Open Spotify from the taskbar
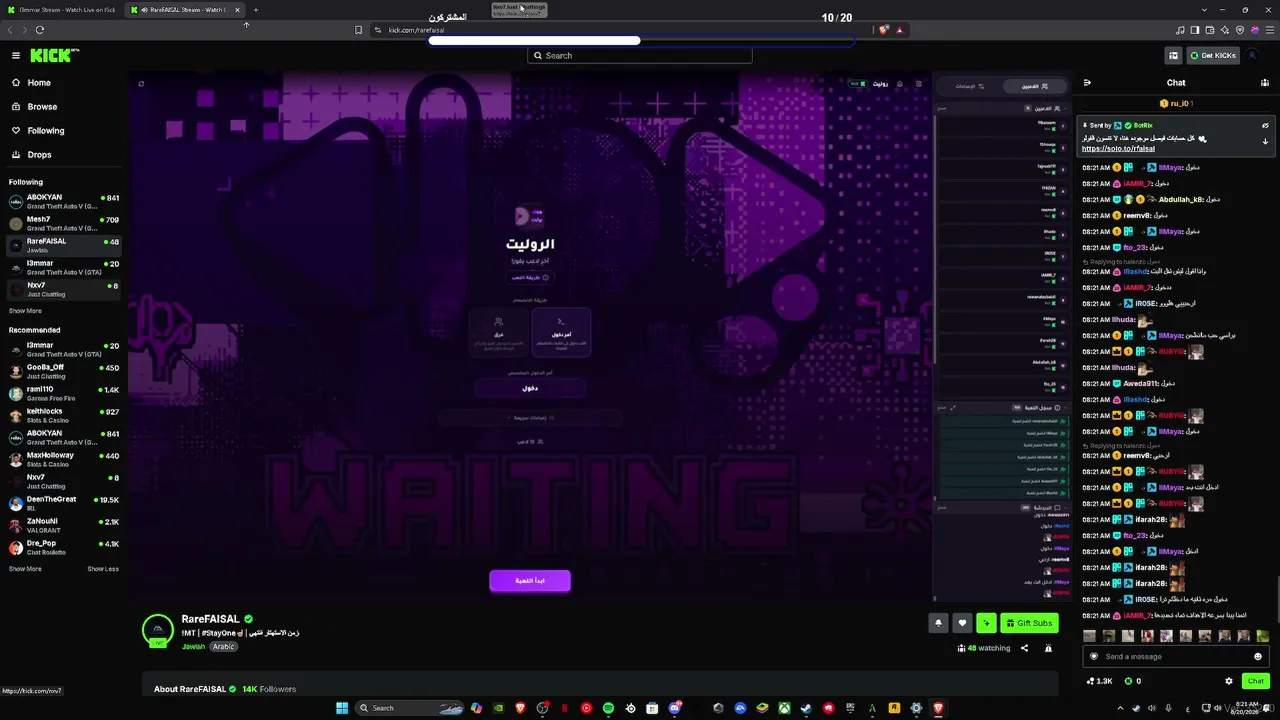 click(x=608, y=708)
